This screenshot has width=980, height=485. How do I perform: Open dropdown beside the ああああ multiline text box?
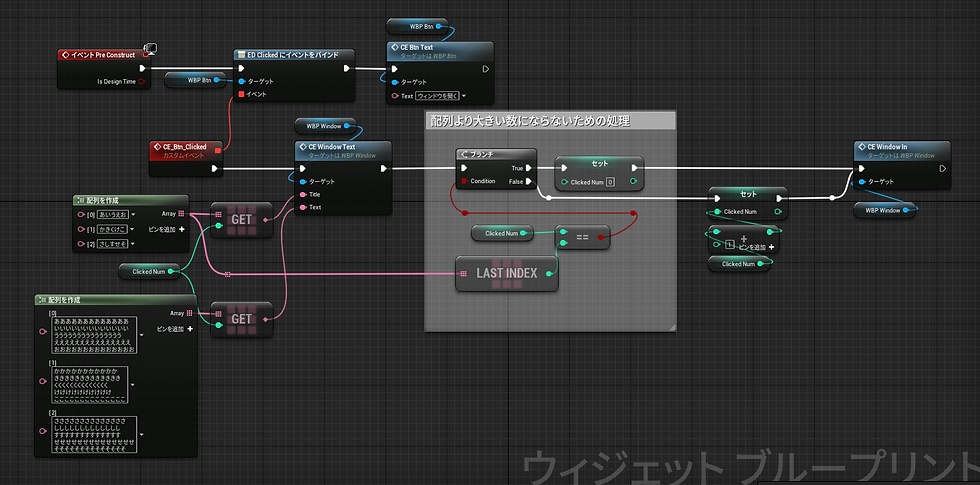[141, 334]
